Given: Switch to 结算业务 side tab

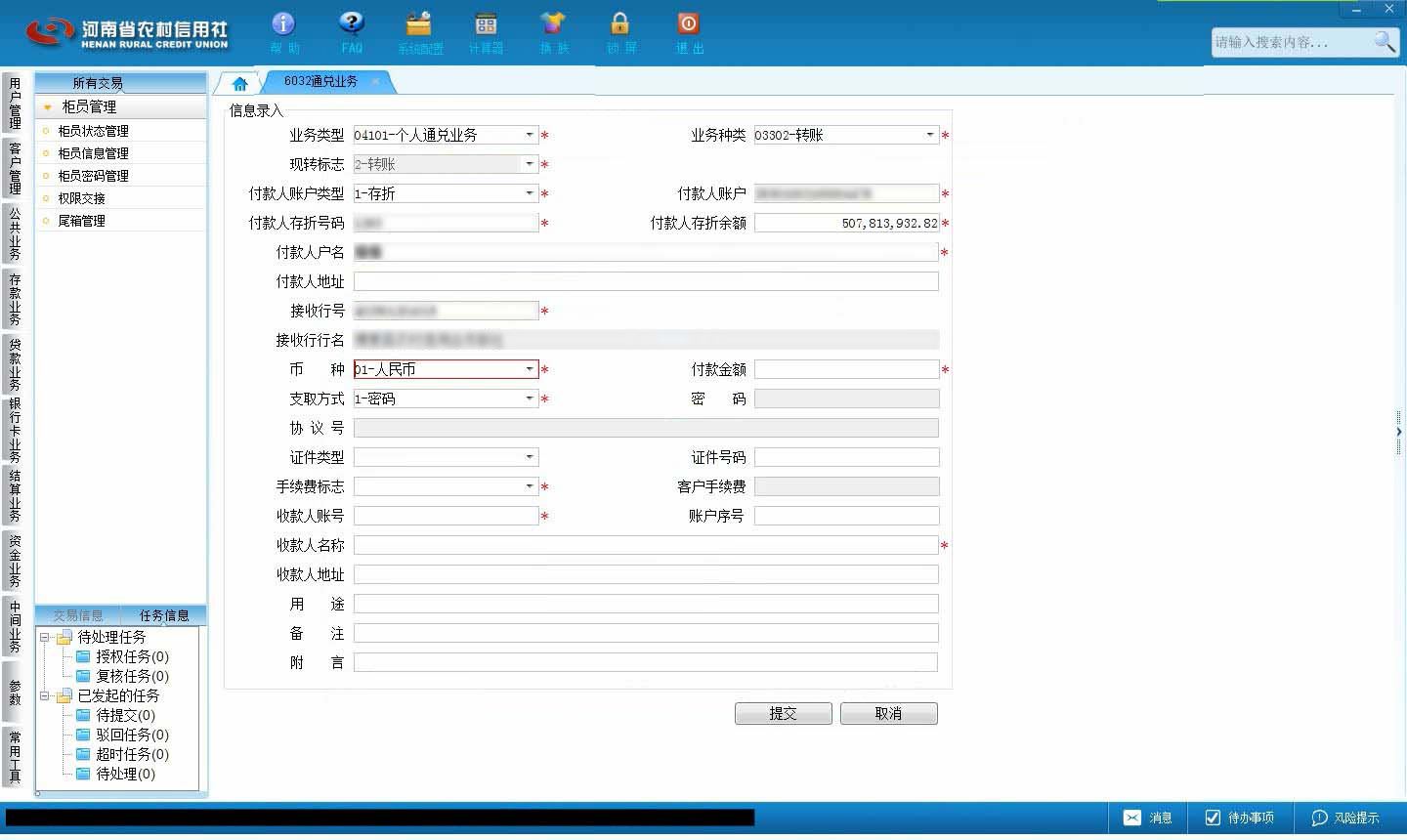Looking at the screenshot, I should [x=15, y=495].
